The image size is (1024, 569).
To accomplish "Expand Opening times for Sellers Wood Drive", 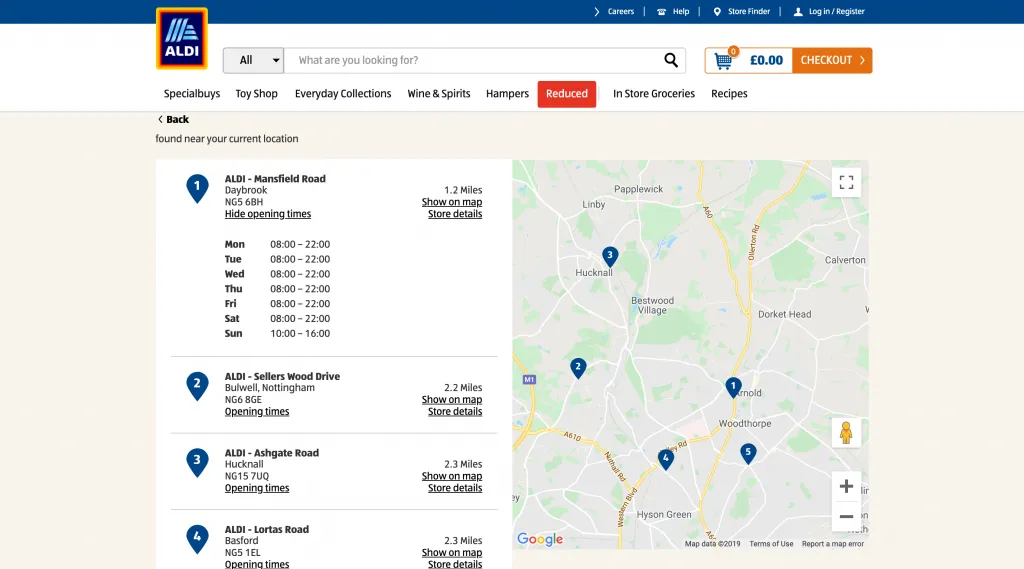I will pyautogui.click(x=257, y=412).
